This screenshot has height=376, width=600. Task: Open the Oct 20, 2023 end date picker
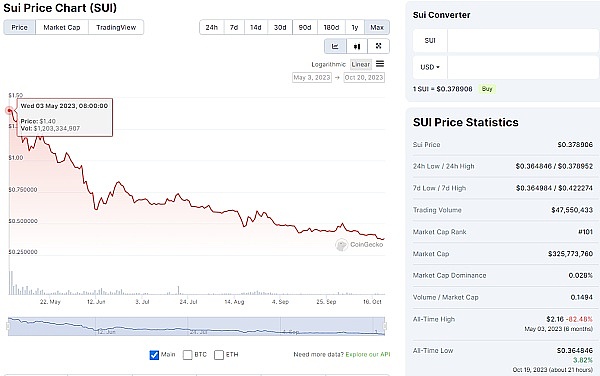coord(364,77)
